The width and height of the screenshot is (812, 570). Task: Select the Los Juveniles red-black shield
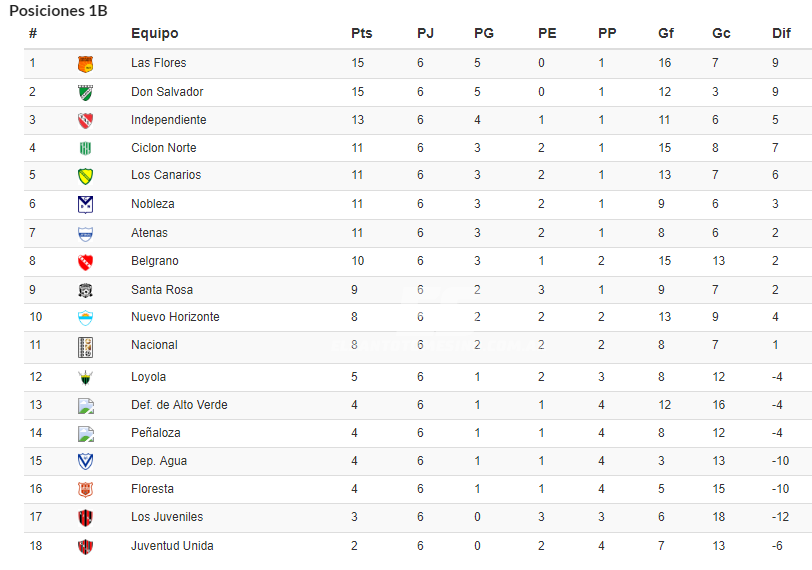click(x=85, y=517)
